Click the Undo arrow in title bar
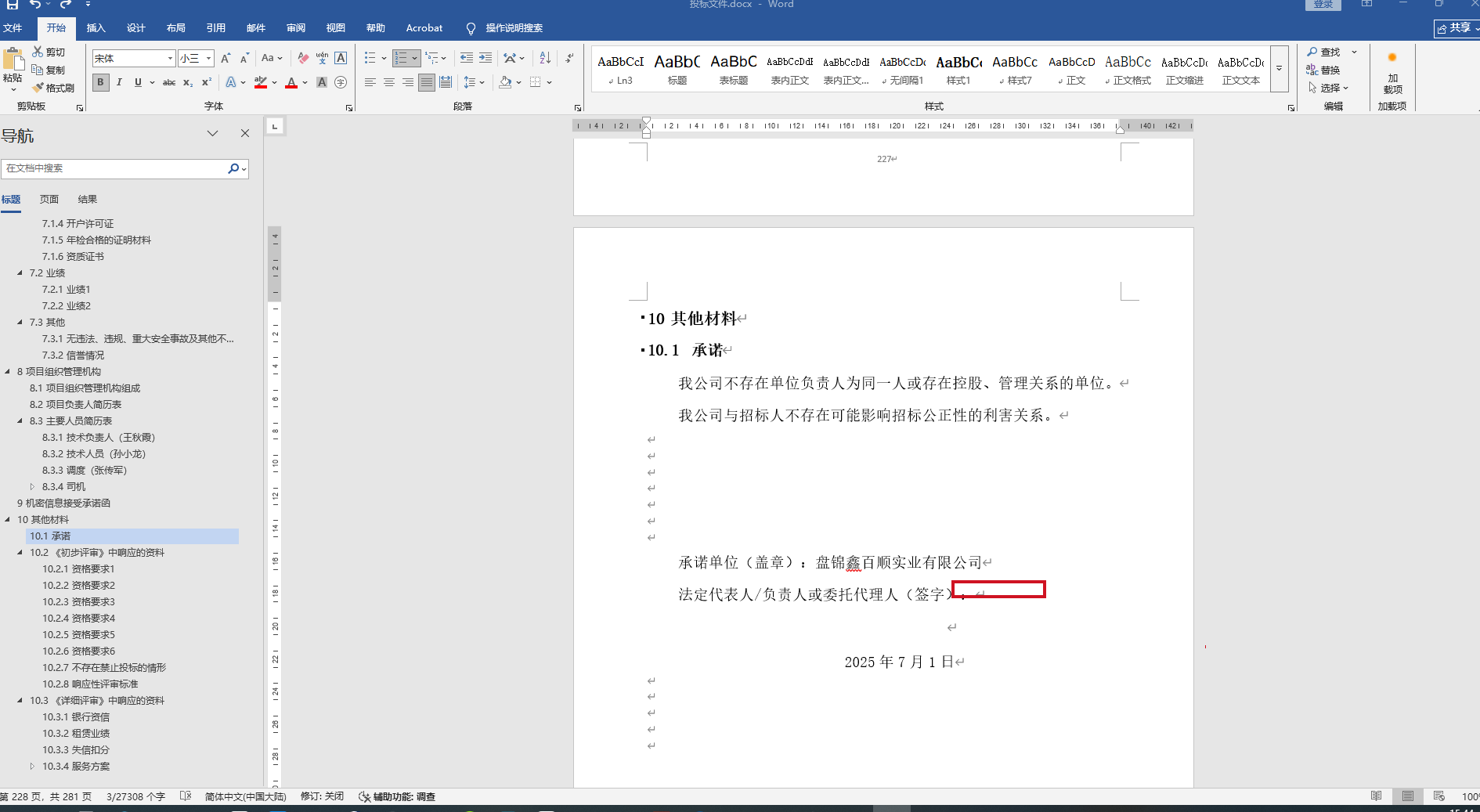Image resolution: width=1480 pixels, height=812 pixels. [x=35, y=5]
